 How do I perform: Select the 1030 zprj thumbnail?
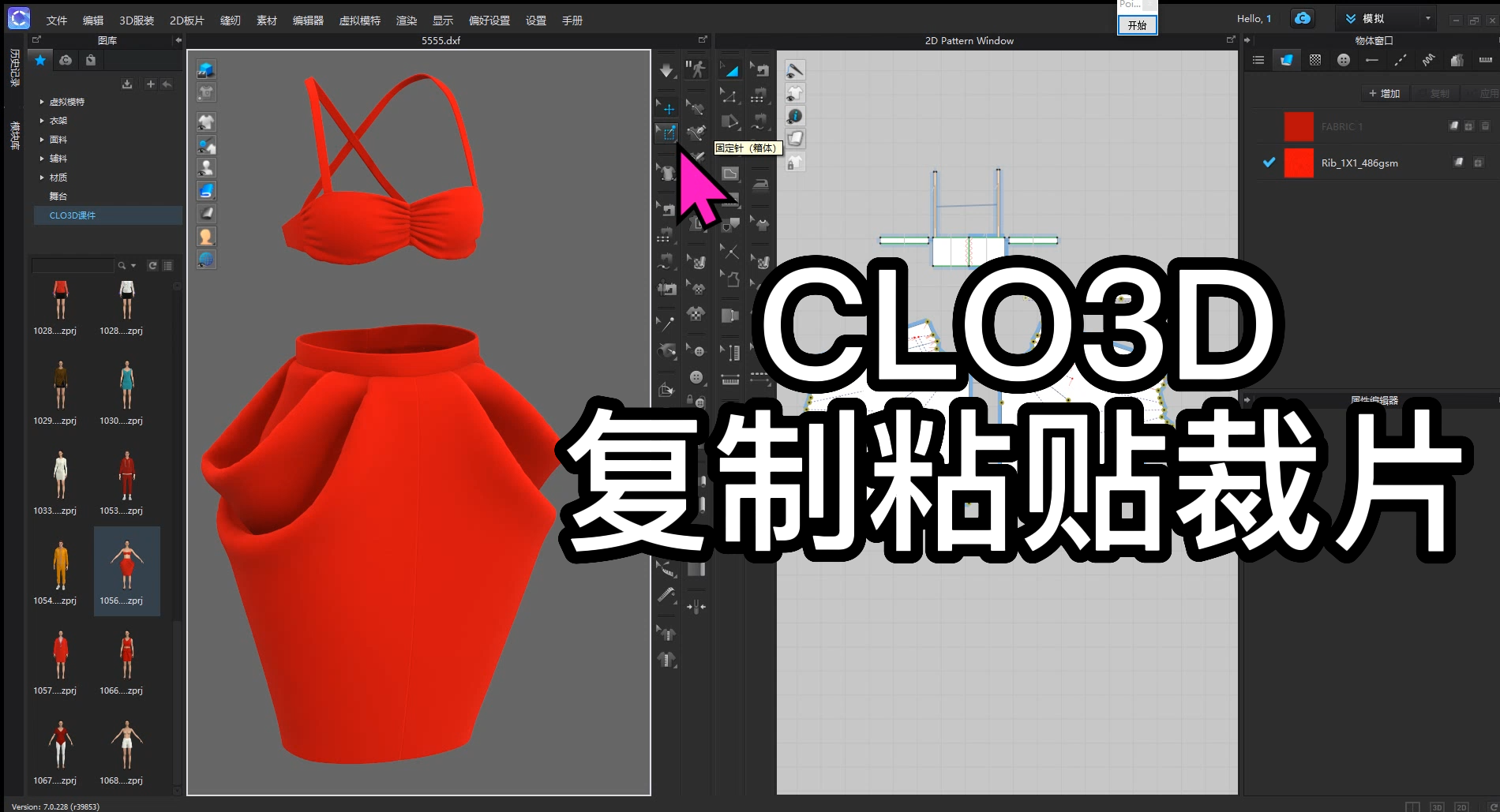pyautogui.click(x=127, y=391)
